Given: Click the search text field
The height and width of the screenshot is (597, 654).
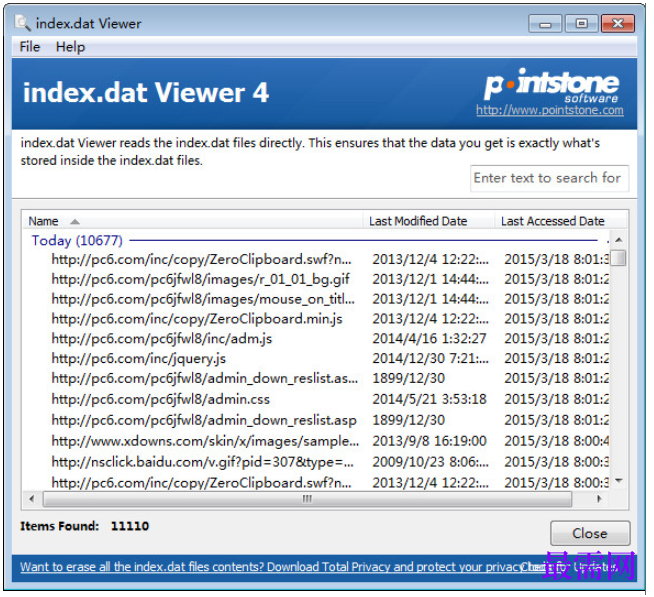Looking at the screenshot, I should point(549,179).
